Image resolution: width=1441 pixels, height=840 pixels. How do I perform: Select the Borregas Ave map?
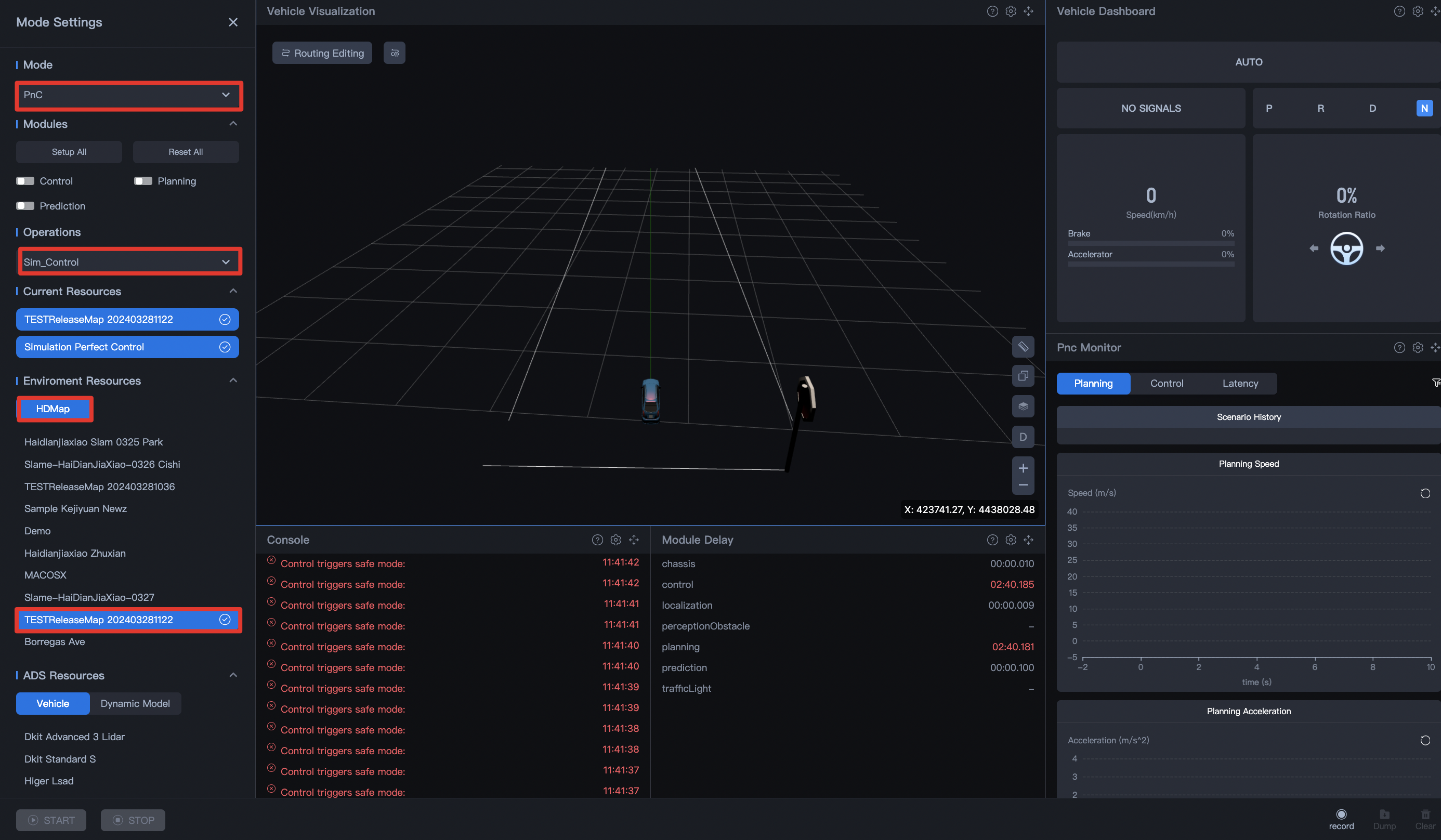[x=54, y=641]
